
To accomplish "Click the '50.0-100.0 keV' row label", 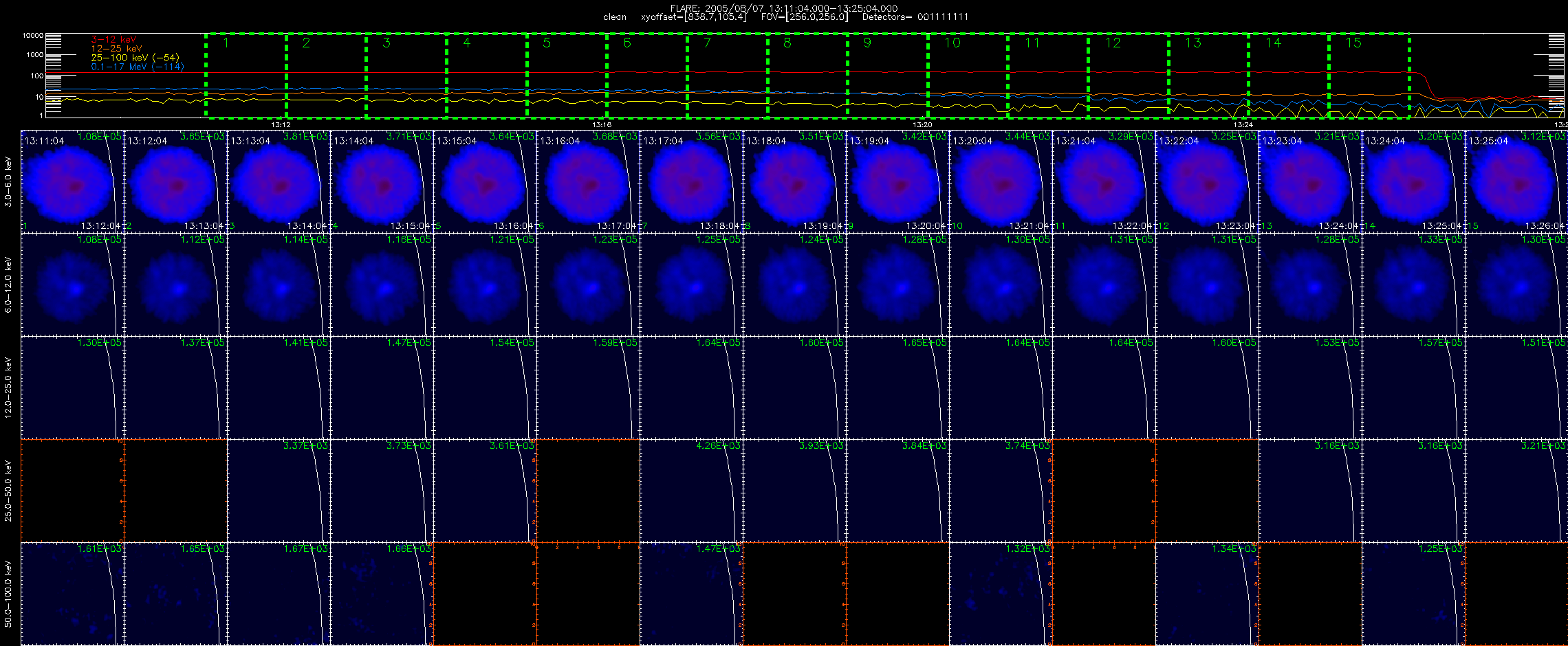I will pyautogui.click(x=8, y=594).
